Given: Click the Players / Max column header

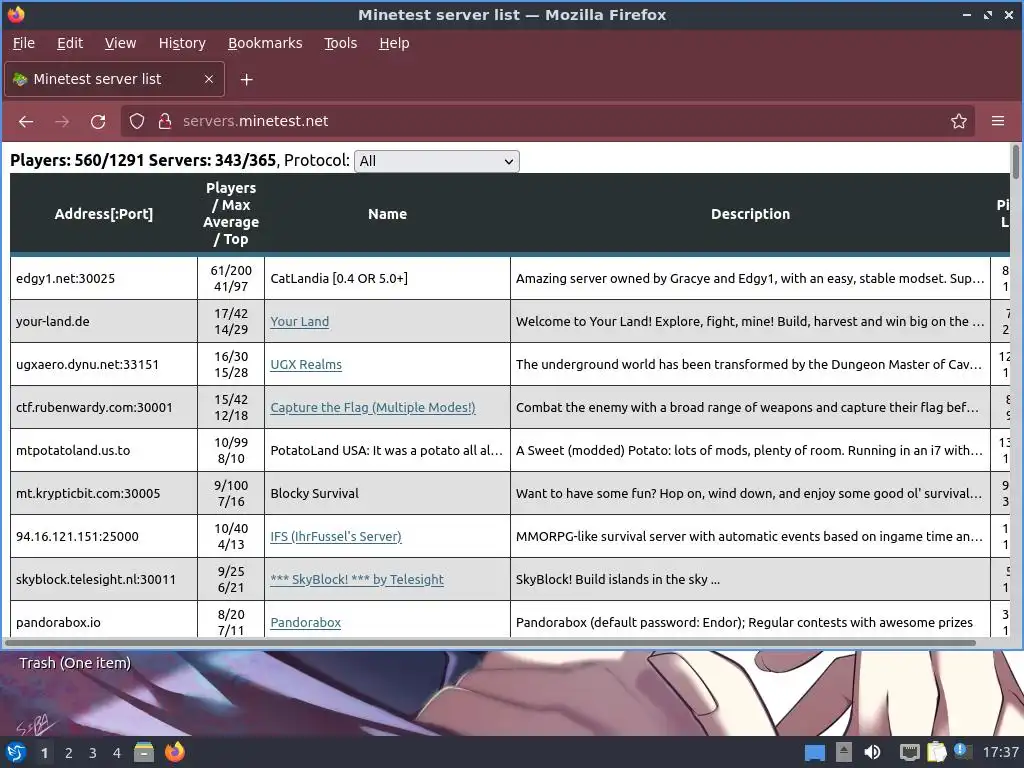Looking at the screenshot, I should coord(231,214).
